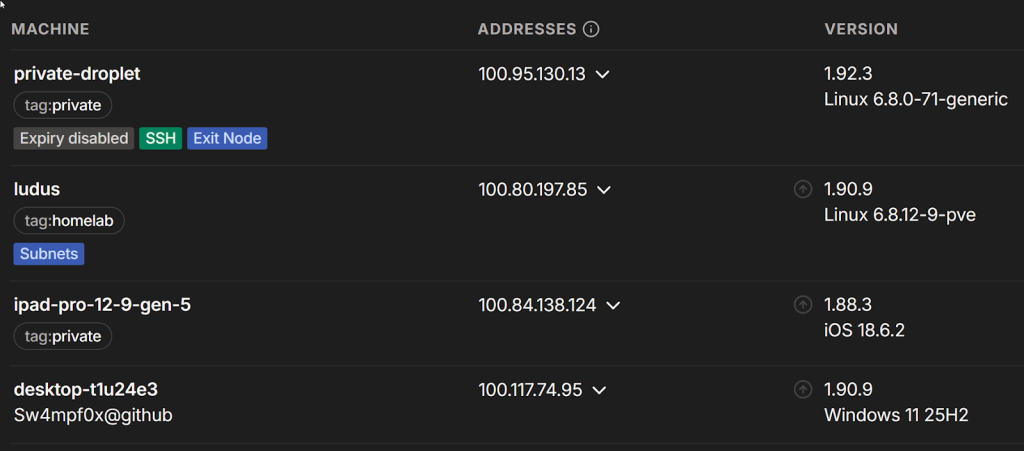
Task: Open address dropdown for 100.117.74.95
Action: coord(599,389)
